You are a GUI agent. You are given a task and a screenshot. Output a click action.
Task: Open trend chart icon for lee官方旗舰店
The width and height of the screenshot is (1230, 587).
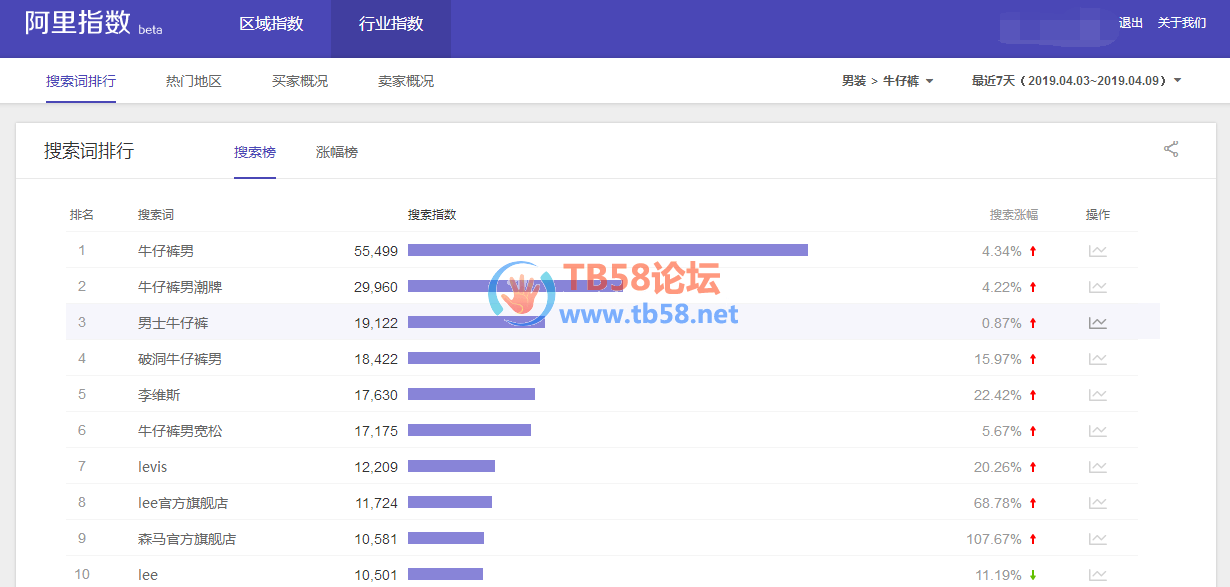pyautogui.click(x=1097, y=503)
